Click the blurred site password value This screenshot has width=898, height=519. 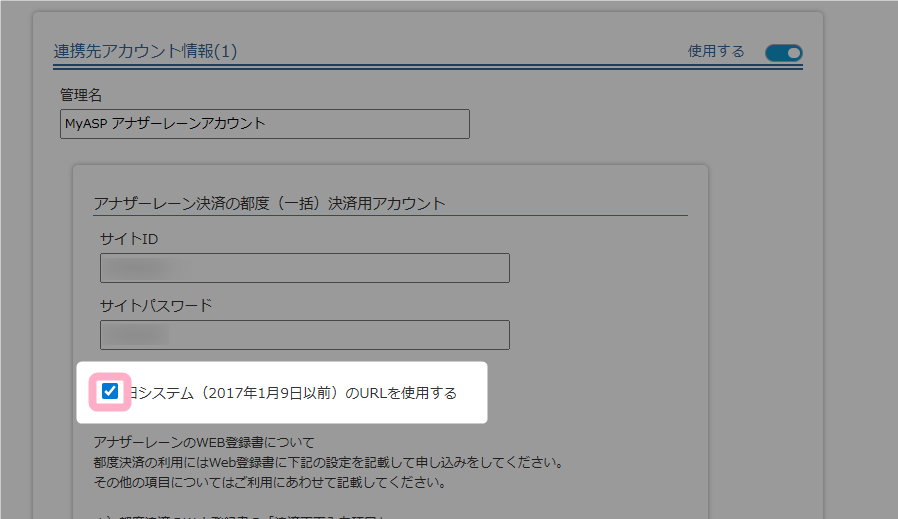point(135,334)
